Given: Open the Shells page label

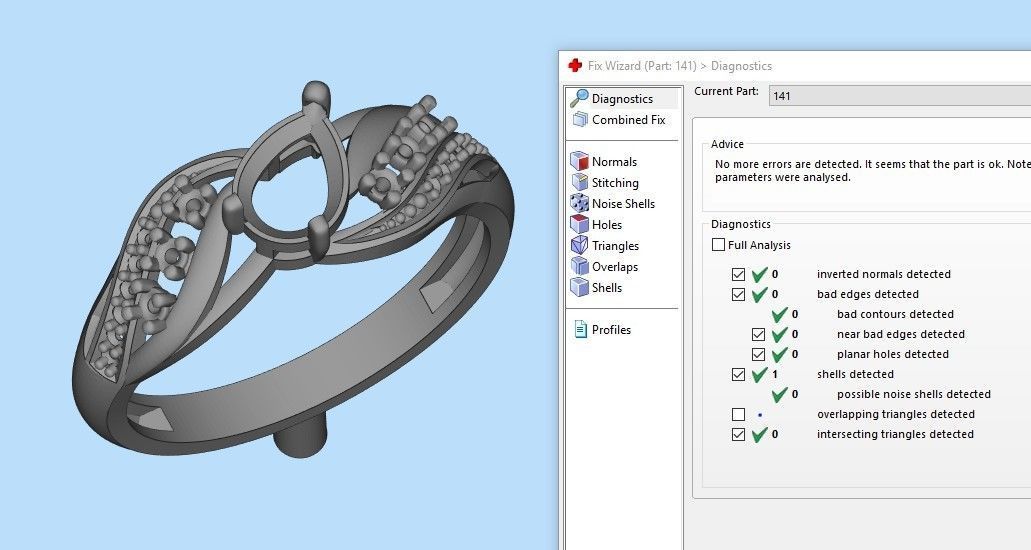Looking at the screenshot, I should click(607, 288).
